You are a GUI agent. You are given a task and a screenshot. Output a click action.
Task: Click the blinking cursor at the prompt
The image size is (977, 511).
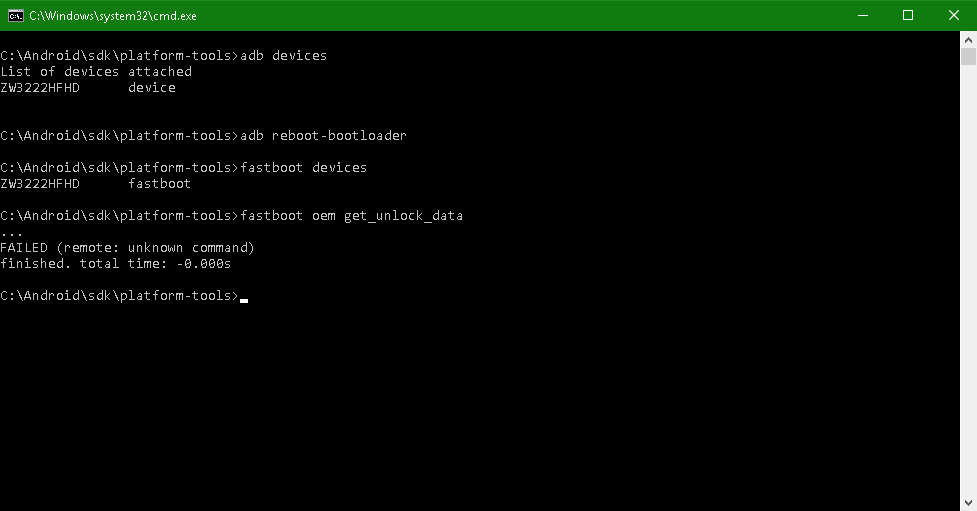pyautogui.click(x=244, y=300)
